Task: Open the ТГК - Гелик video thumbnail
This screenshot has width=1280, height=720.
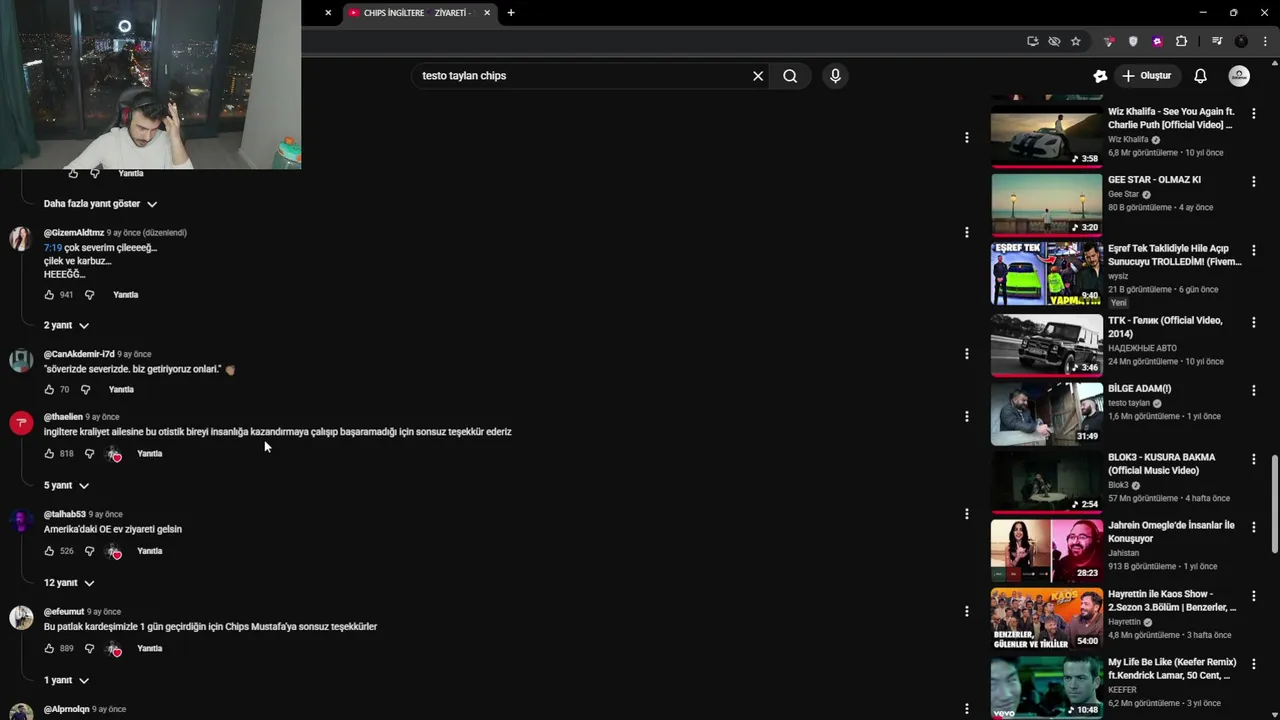Action: pyautogui.click(x=1046, y=345)
